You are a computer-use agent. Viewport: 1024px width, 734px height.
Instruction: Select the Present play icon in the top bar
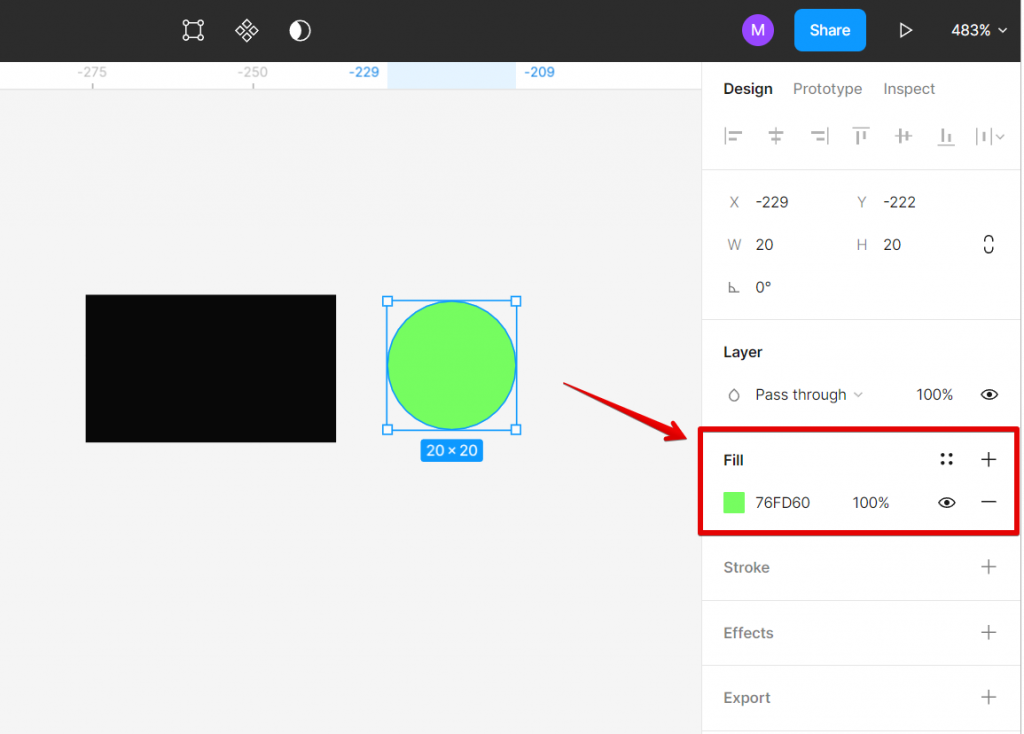point(905,30)
